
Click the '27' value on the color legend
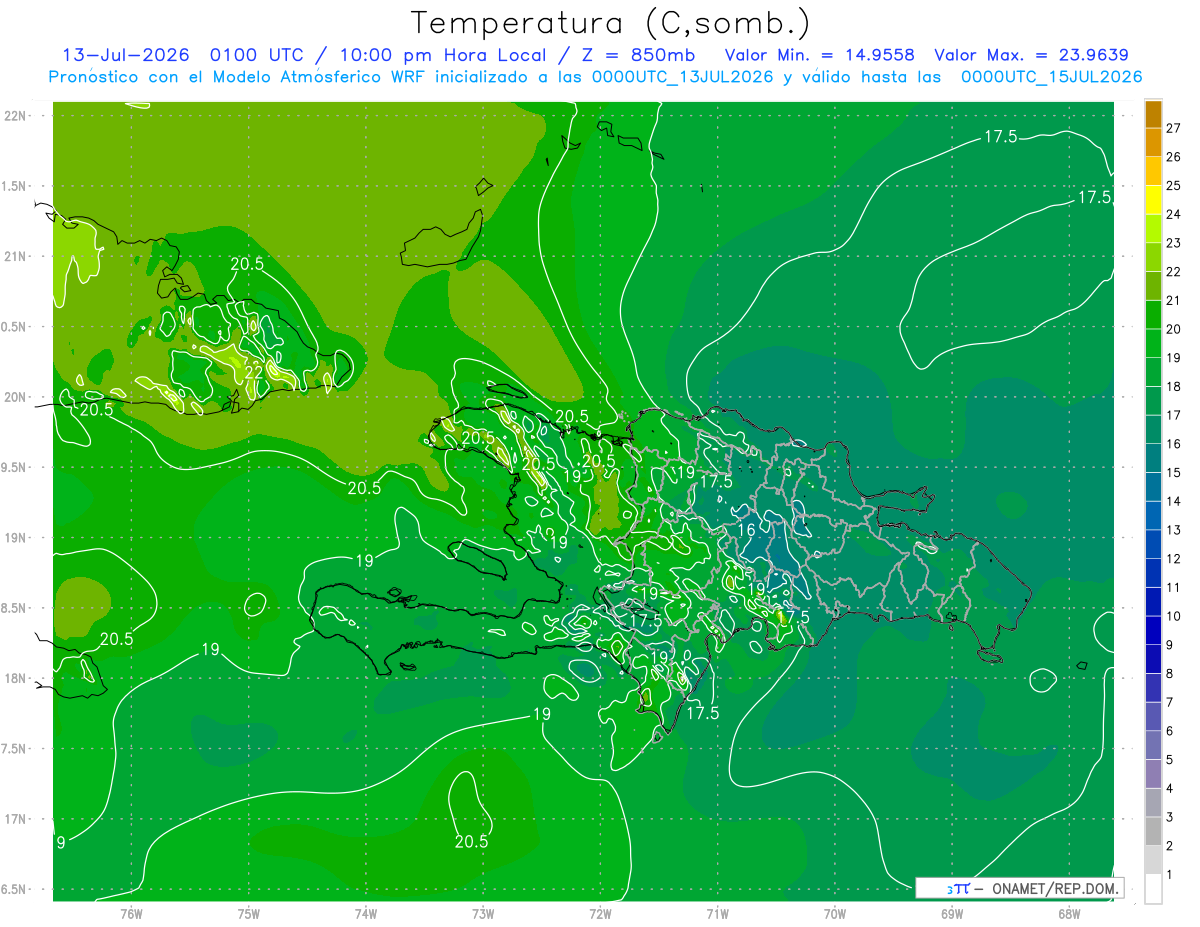click(1174, 128)
